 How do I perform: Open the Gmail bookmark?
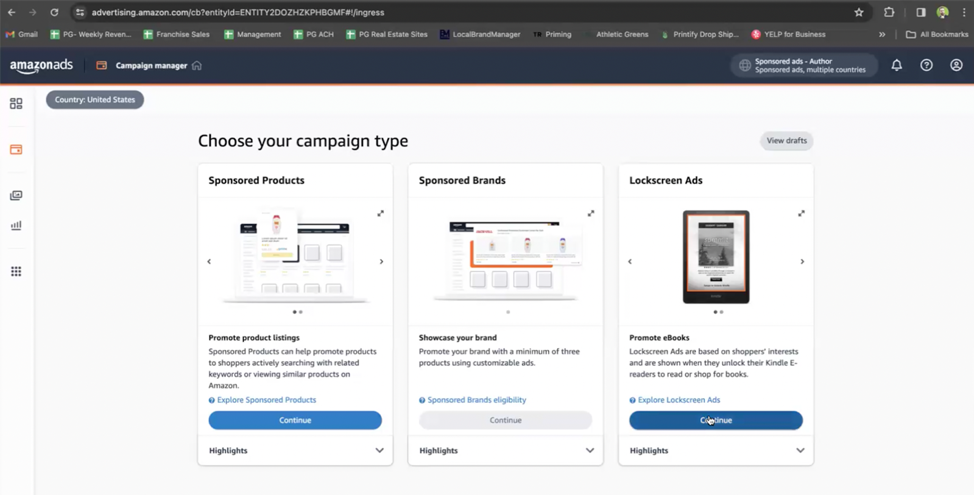pos(22,34)
